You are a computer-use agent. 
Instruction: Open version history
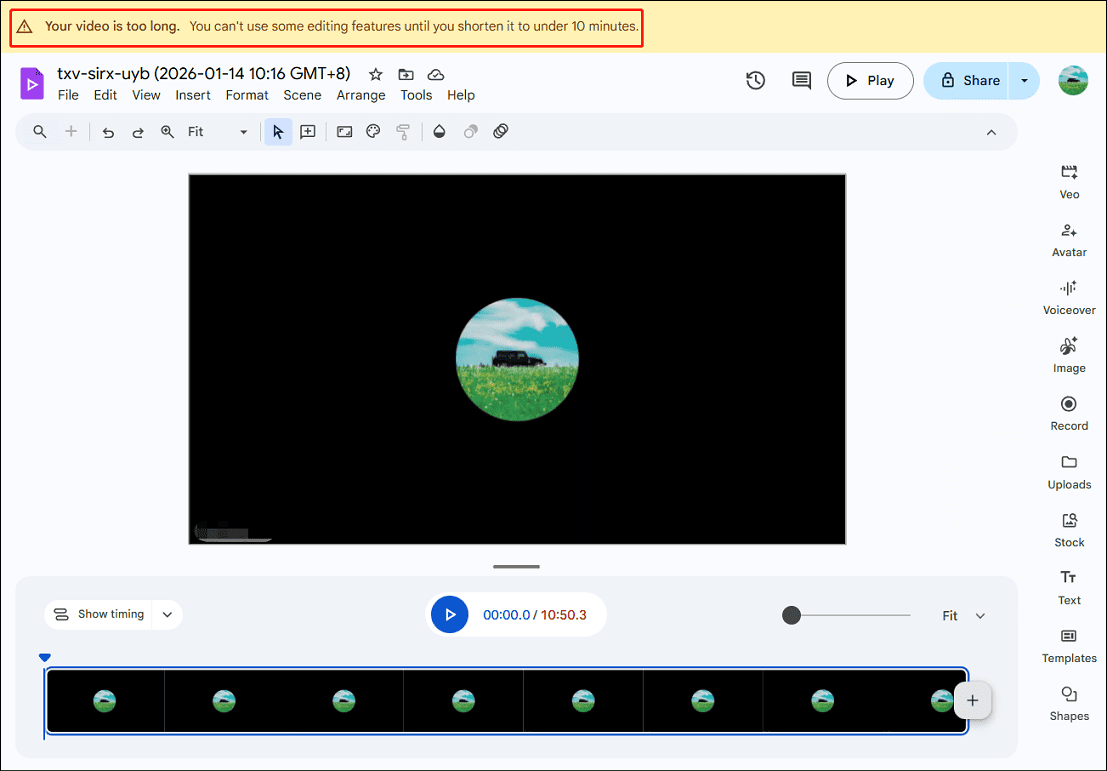pyautogui.click(x=756, y=80)
